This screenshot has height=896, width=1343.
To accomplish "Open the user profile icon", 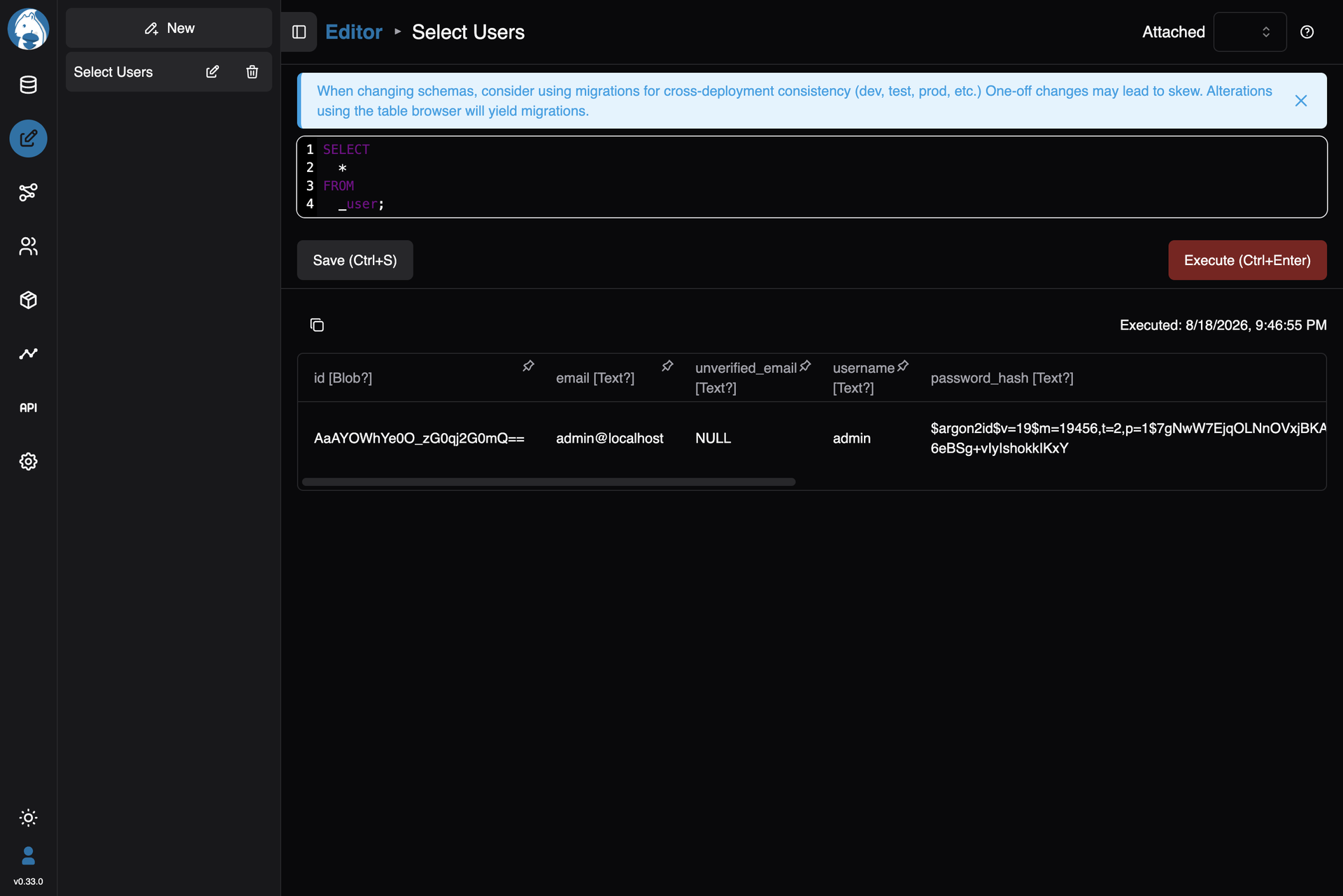I will 28,856.
